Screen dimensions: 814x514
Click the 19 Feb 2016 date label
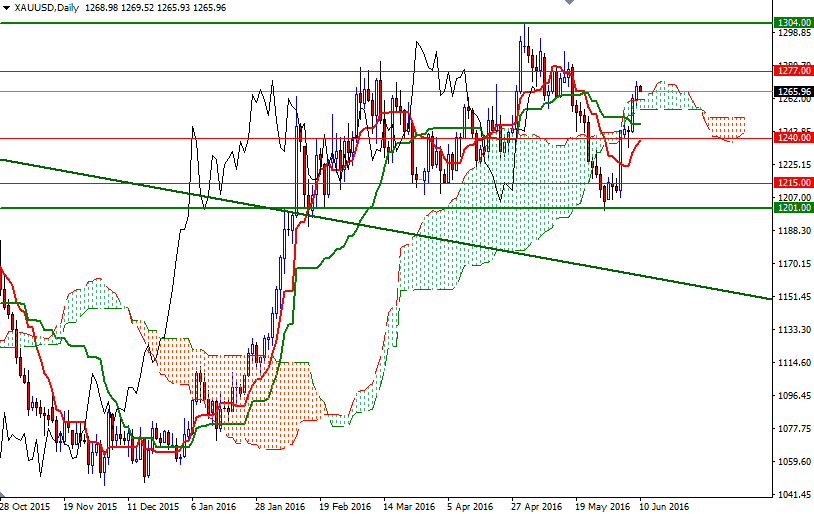(344, 506)
